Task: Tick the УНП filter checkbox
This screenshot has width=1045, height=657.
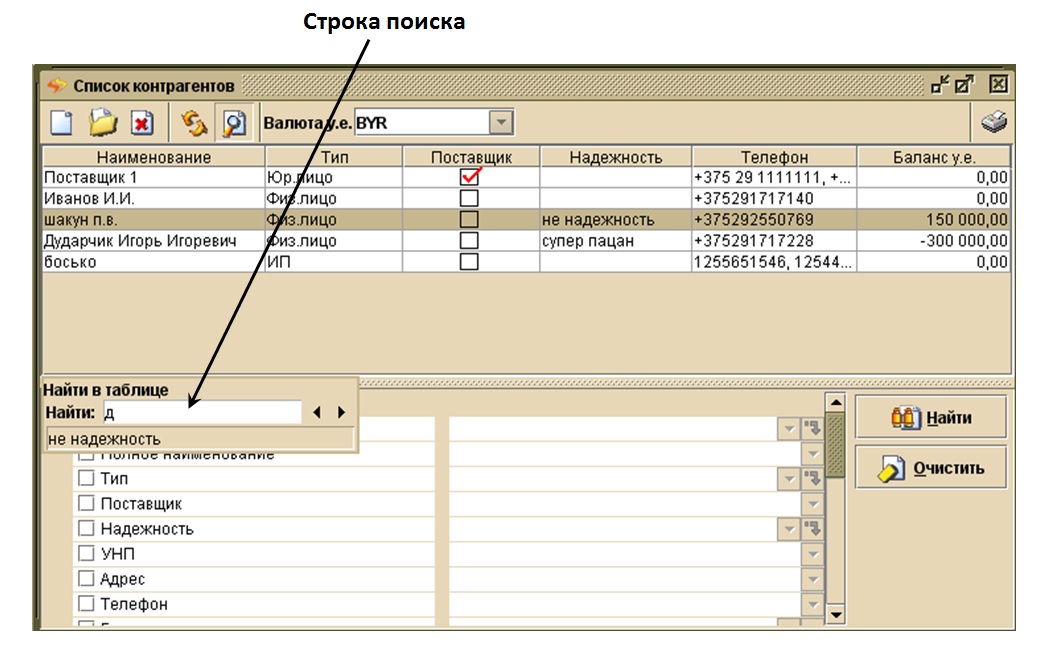Action: point(86,553)
